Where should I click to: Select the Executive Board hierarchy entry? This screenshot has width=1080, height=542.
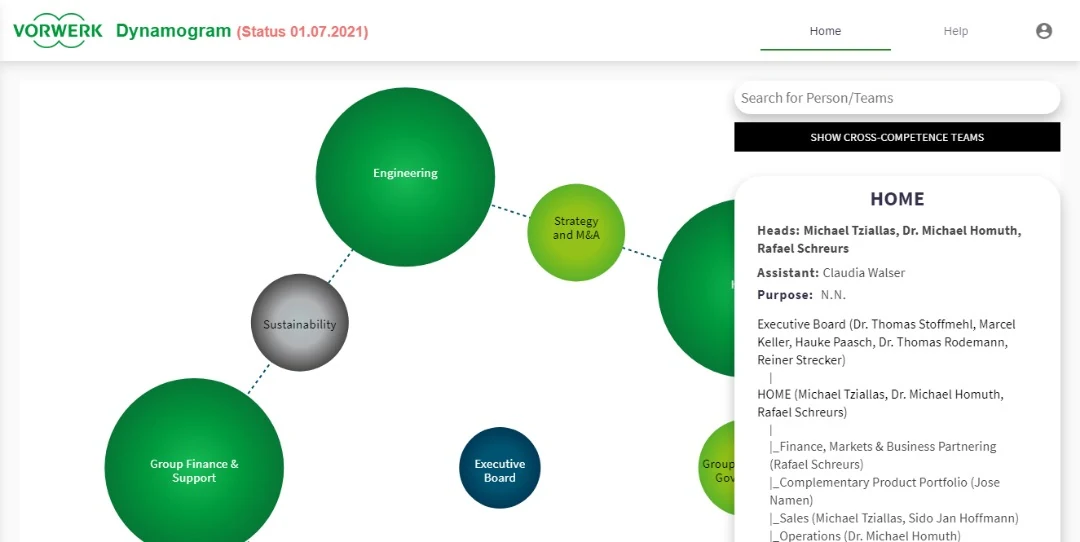[886, 342]
